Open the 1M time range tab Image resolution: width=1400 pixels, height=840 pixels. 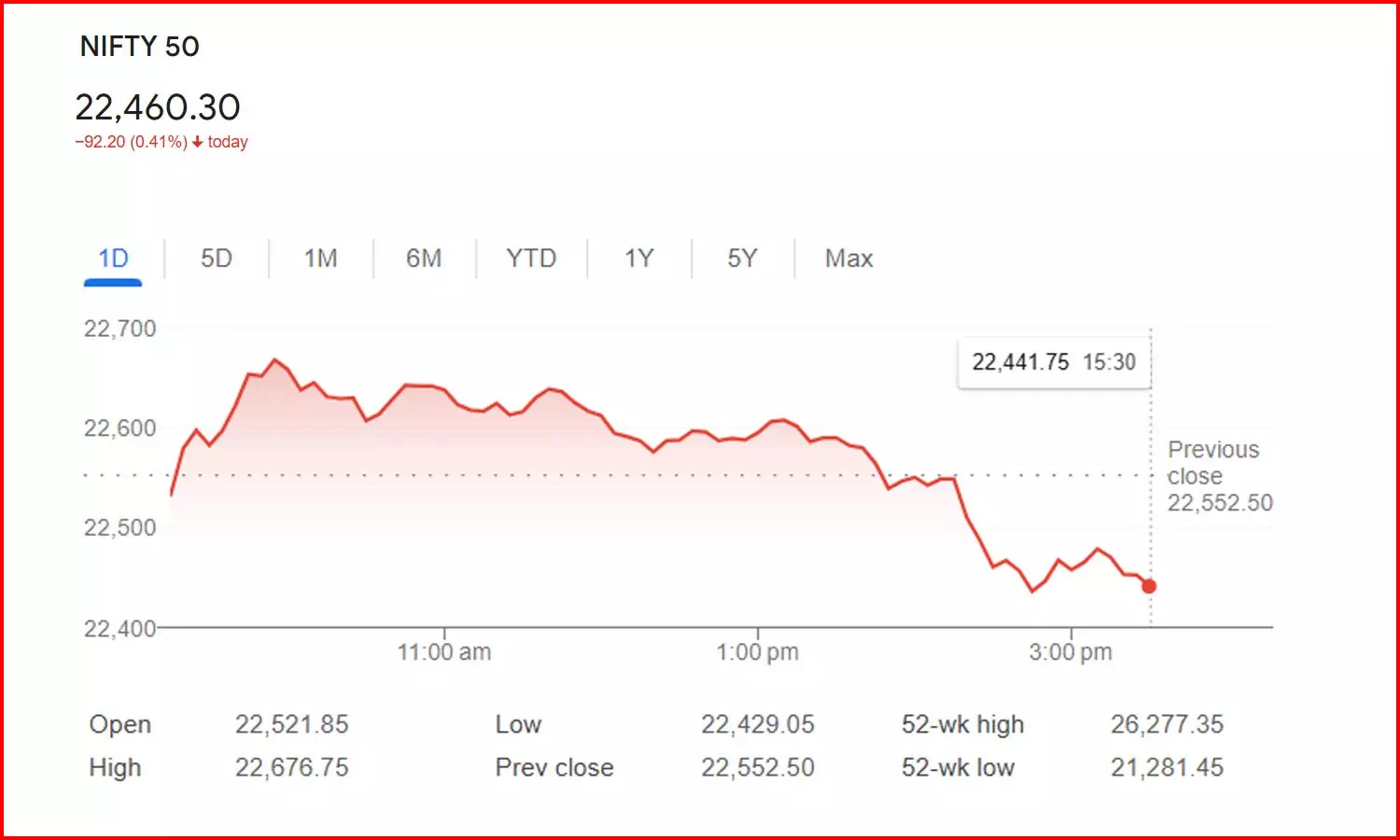320,259
